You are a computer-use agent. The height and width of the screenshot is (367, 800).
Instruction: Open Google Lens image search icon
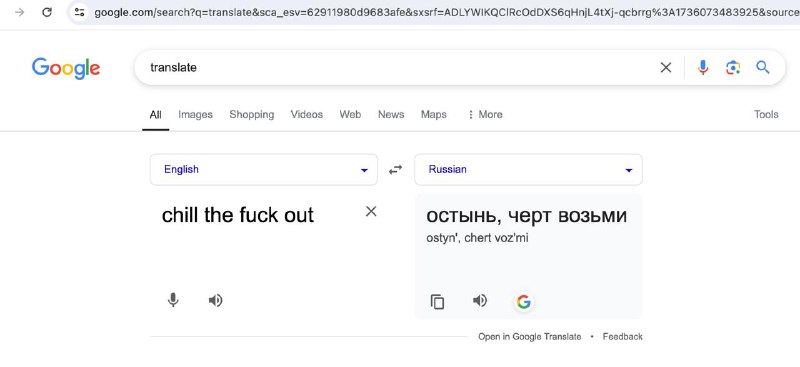[x=733, y=67]
